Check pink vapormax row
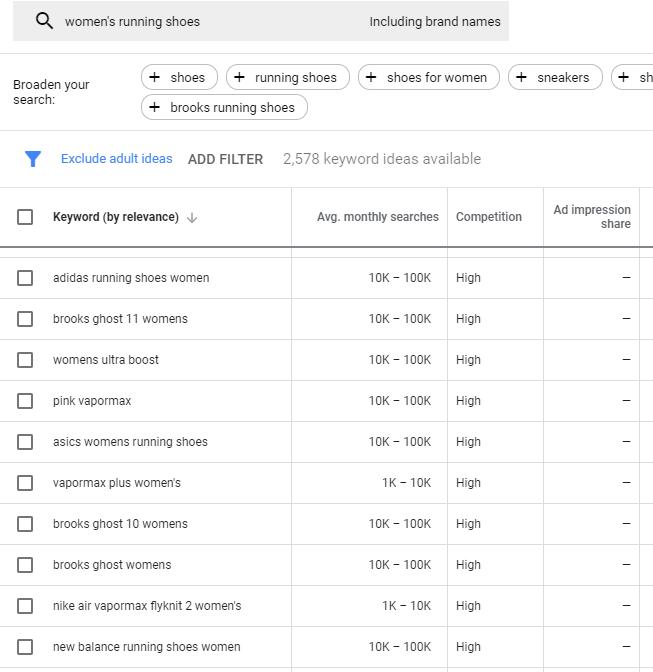Image resolution: width=653 pixels, height=672 pixels. [25, 401]
